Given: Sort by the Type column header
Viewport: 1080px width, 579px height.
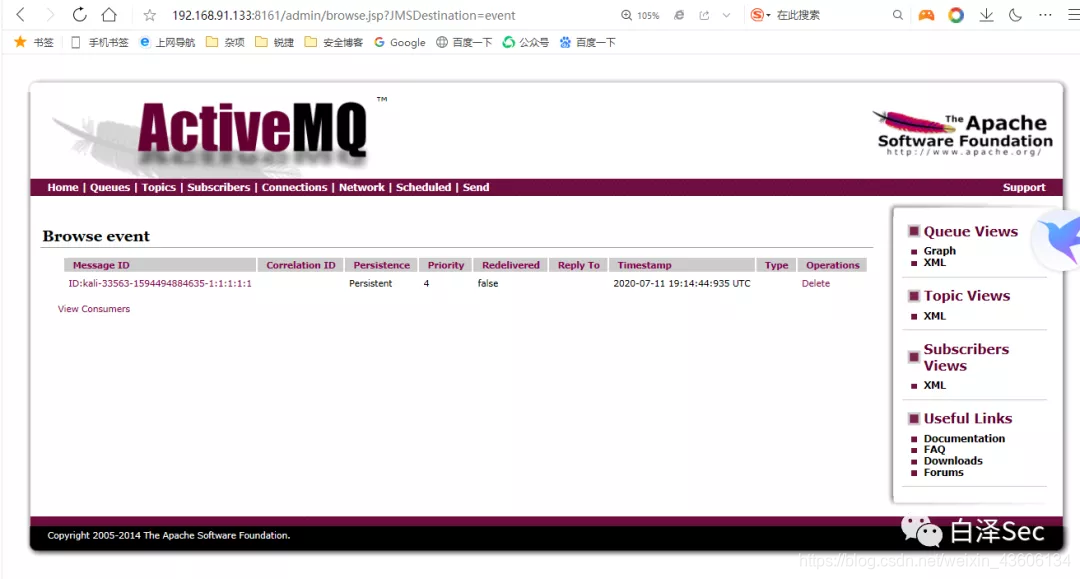Looking at the screenshot, I should [776, 265].
